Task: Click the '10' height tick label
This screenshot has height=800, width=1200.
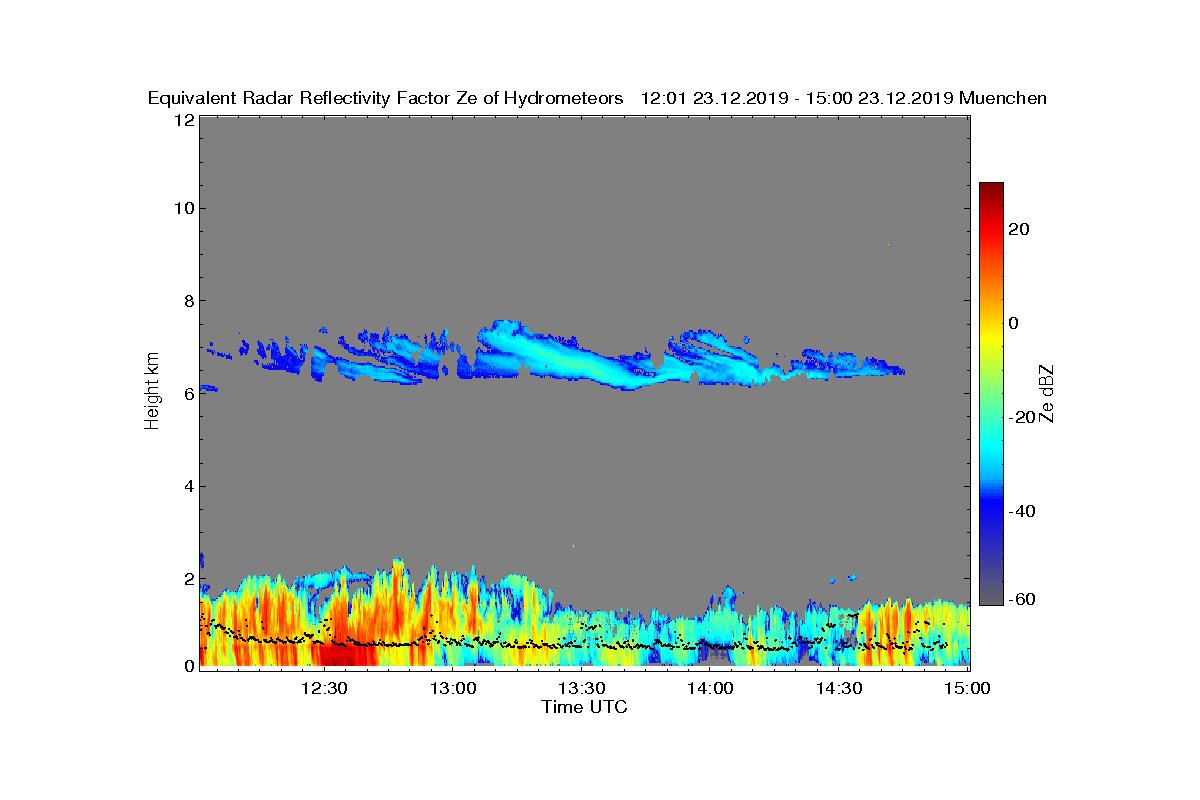Action: pyautogui.click(x=182, y=208)
